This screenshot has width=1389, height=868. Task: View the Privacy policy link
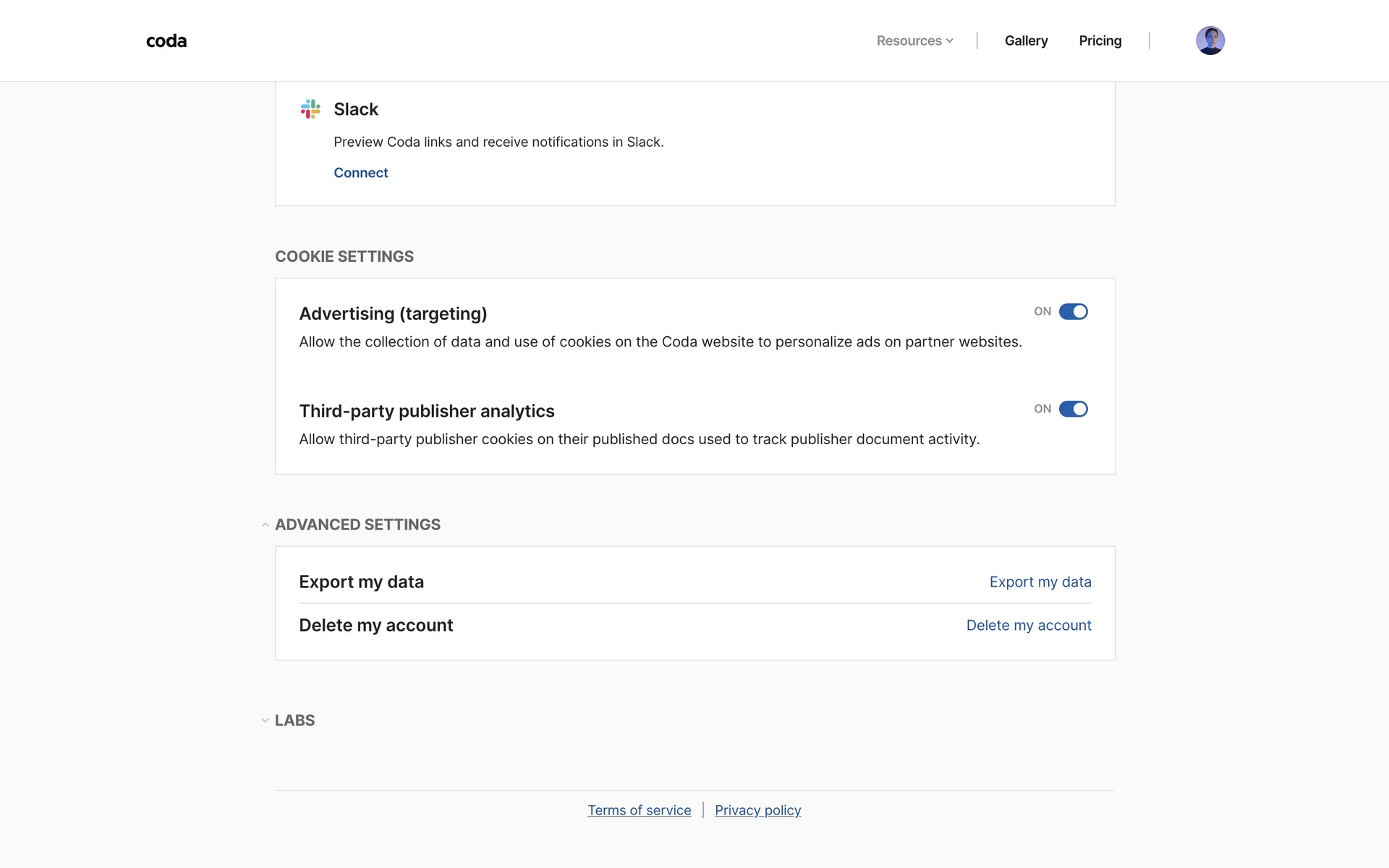757,811
